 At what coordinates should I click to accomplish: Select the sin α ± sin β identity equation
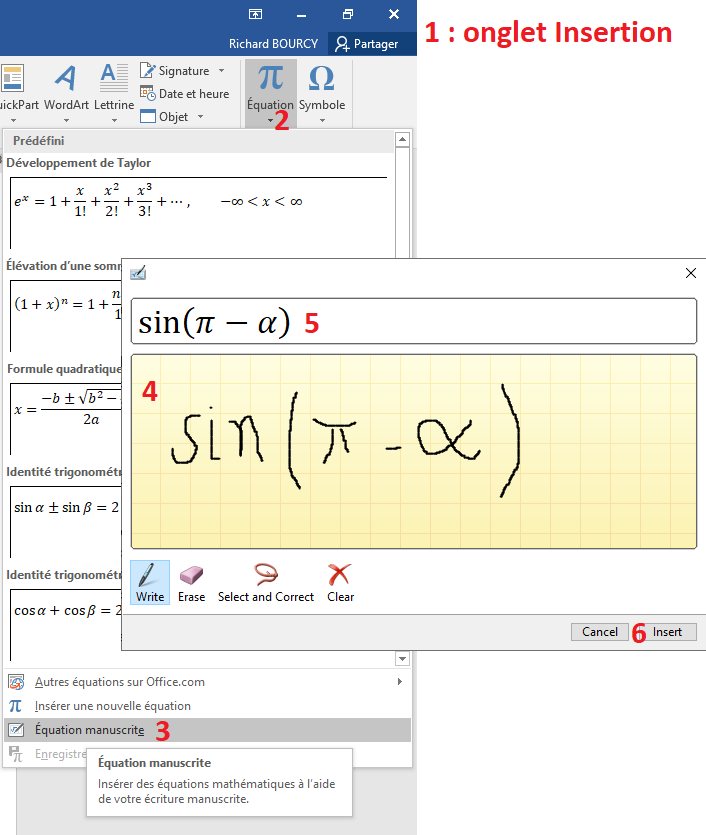pos(65,522)
